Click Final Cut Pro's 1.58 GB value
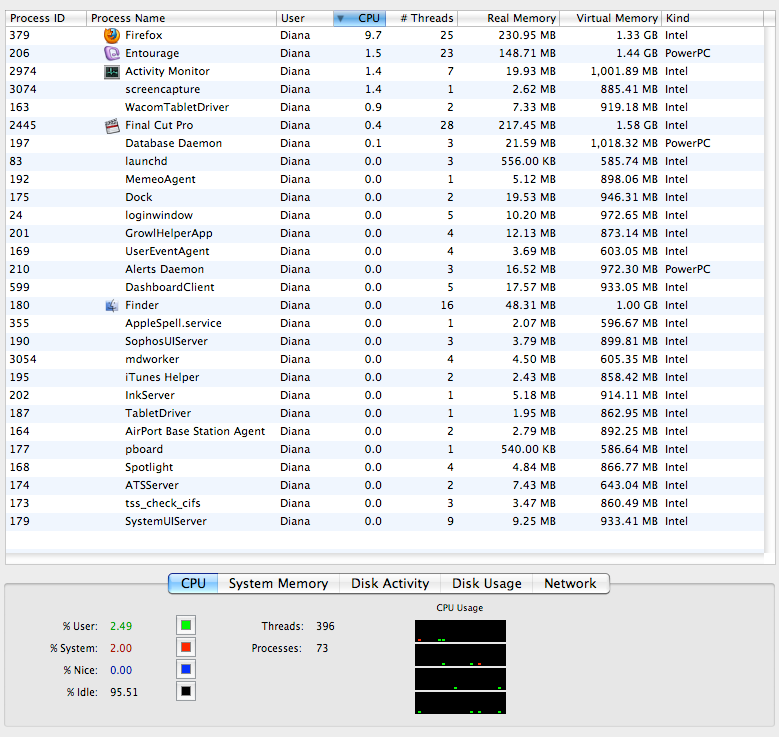 (636, 125)
